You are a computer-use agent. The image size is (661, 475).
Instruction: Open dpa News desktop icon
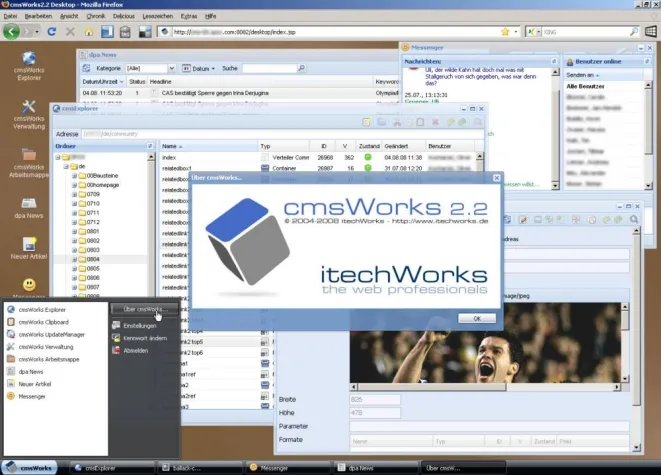(x=29, y=208)
